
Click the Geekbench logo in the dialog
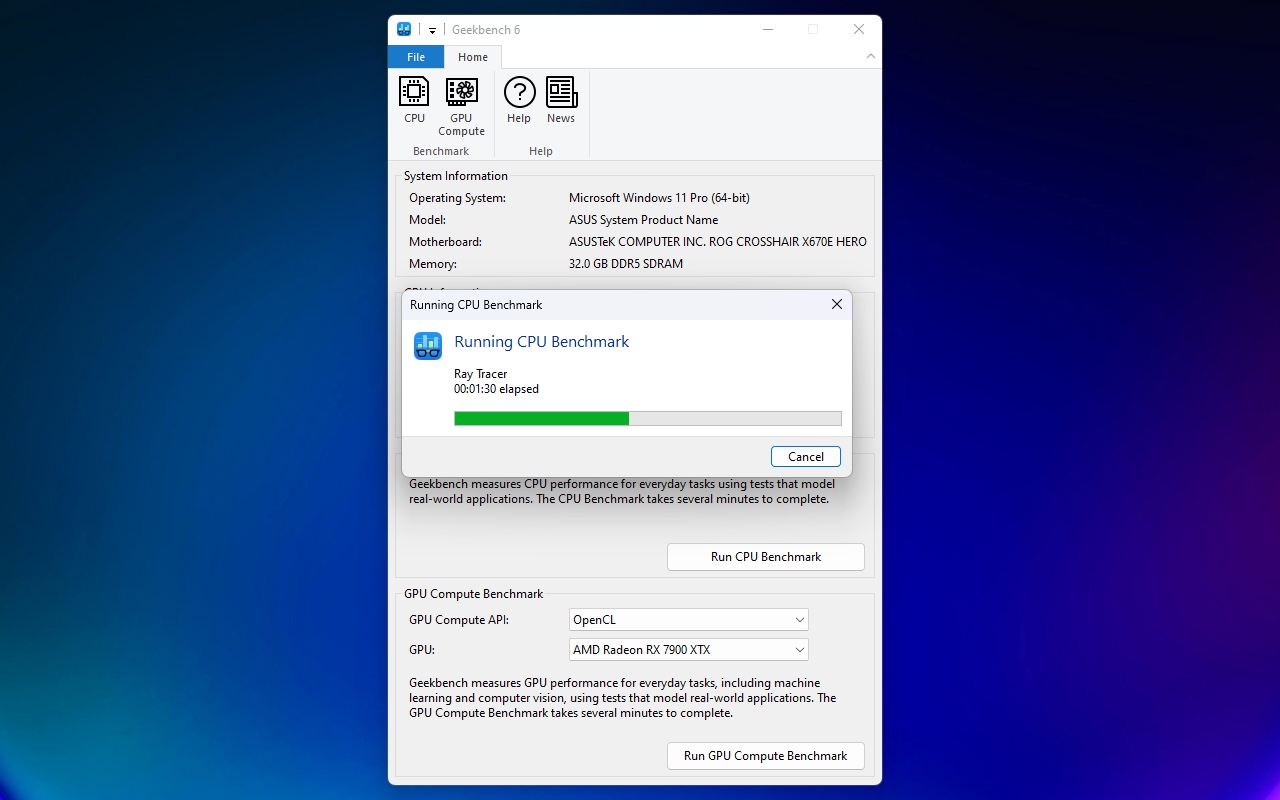coord(428,346)
